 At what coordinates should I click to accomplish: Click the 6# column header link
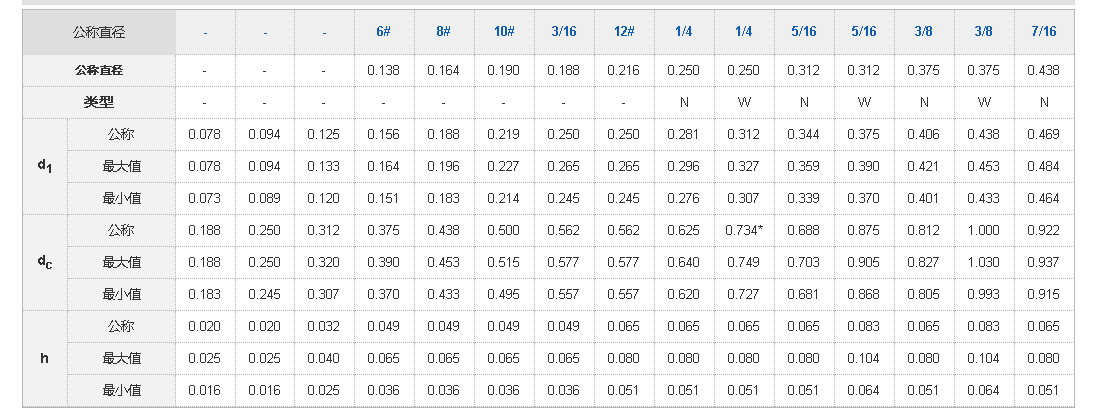383,32
